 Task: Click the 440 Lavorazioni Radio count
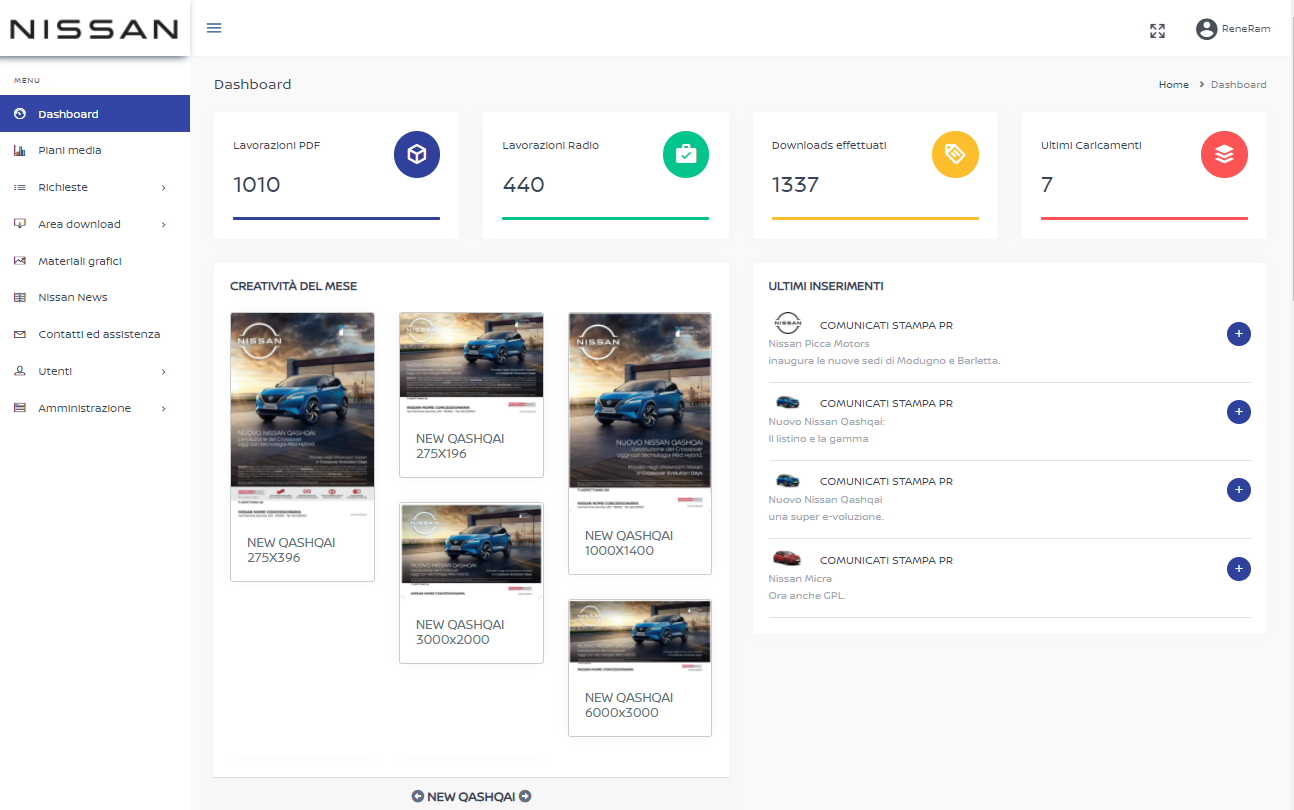(x=523, y=185)
